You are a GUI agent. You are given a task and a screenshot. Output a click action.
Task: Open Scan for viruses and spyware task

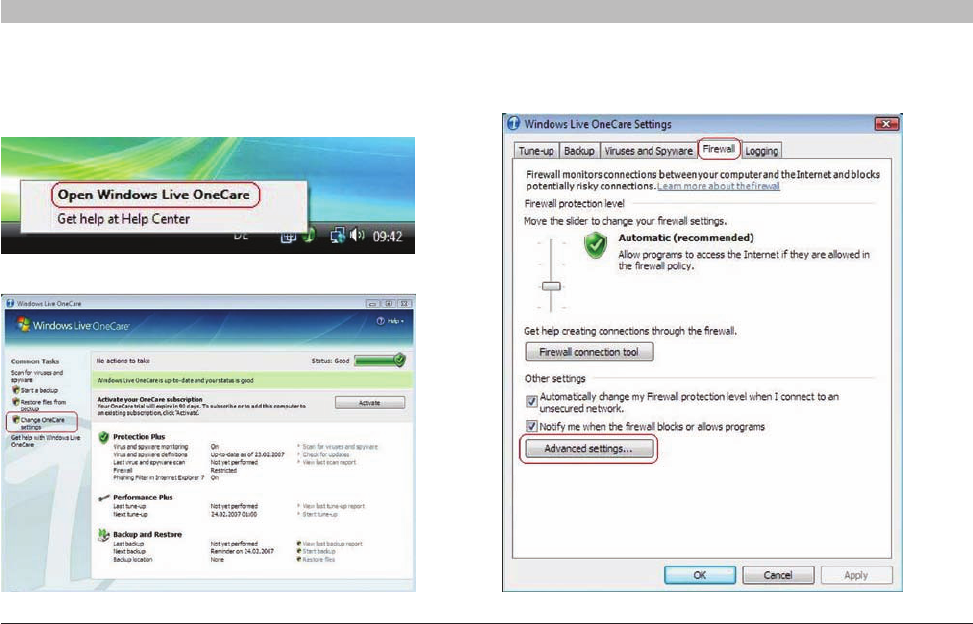click(x=37, y=376)
